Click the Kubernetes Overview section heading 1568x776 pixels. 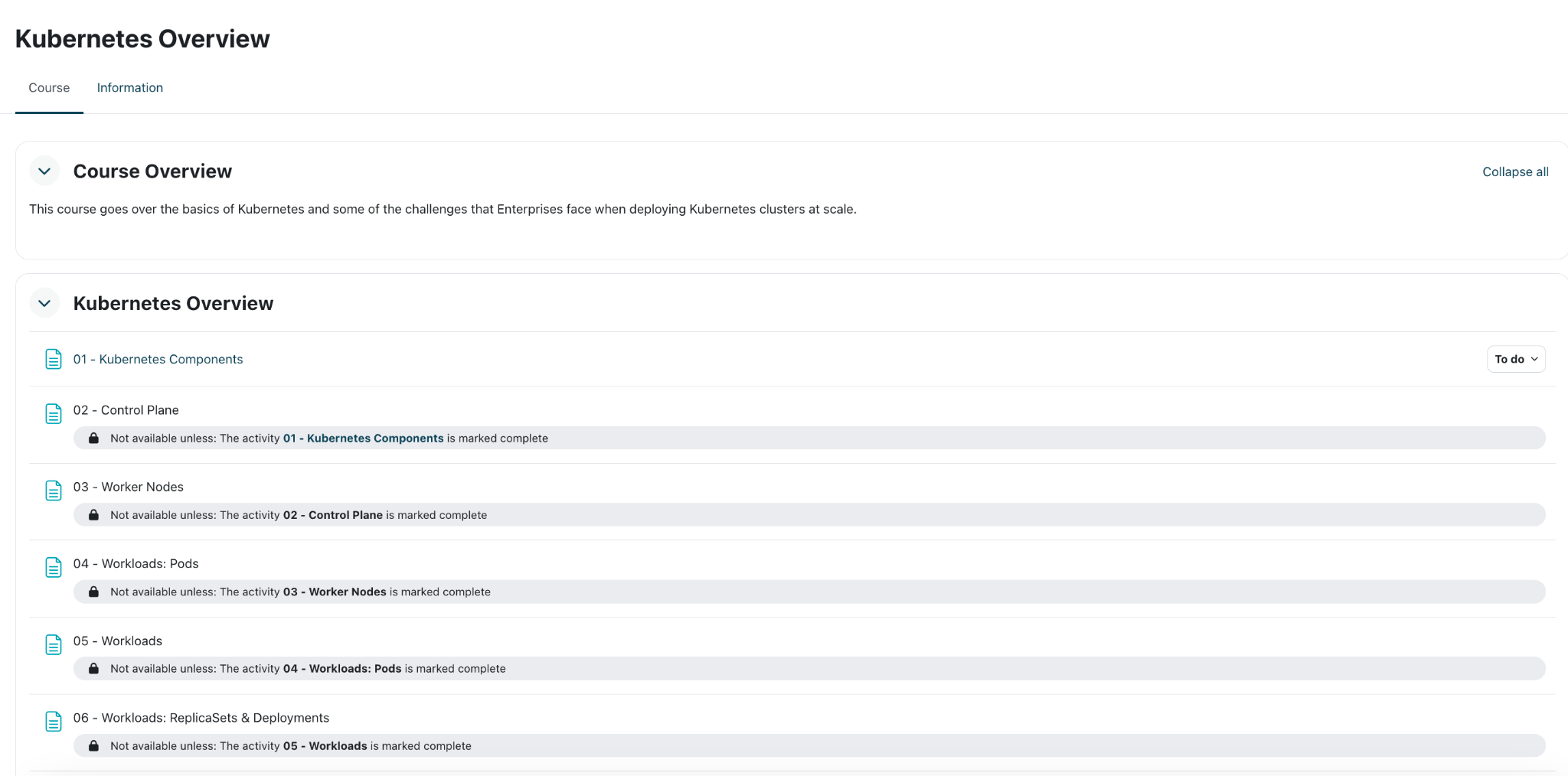click(x=173, y=303)
